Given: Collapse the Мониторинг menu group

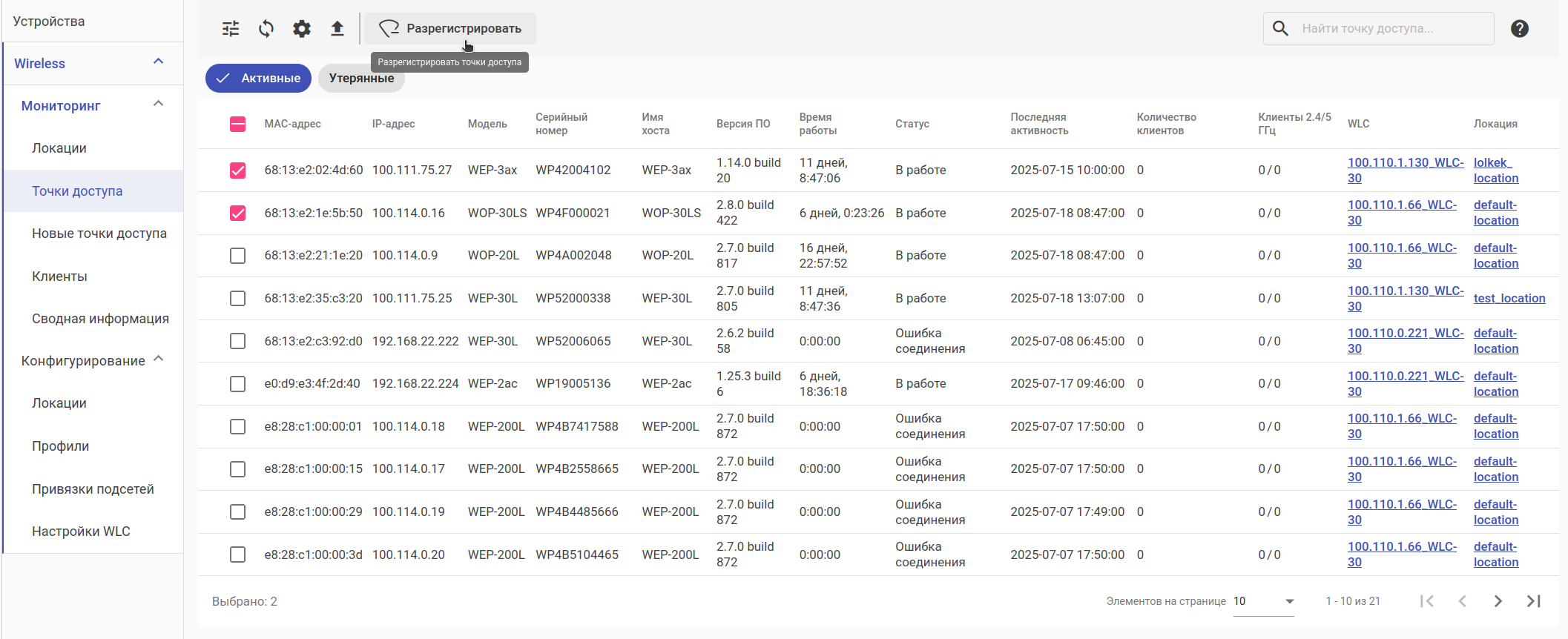Looking at the screenshot, I should click(158, 105).
